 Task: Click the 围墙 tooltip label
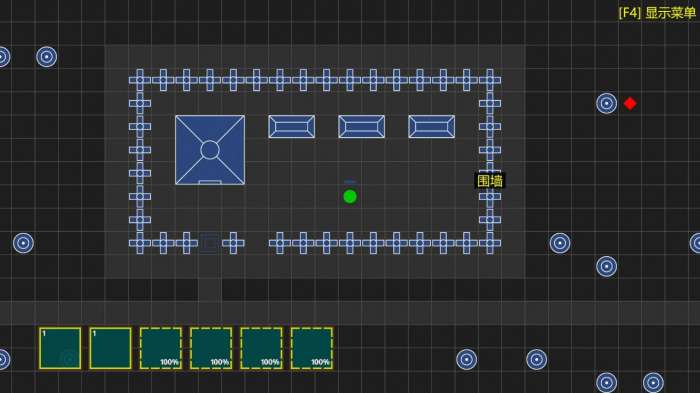(490, 180)
